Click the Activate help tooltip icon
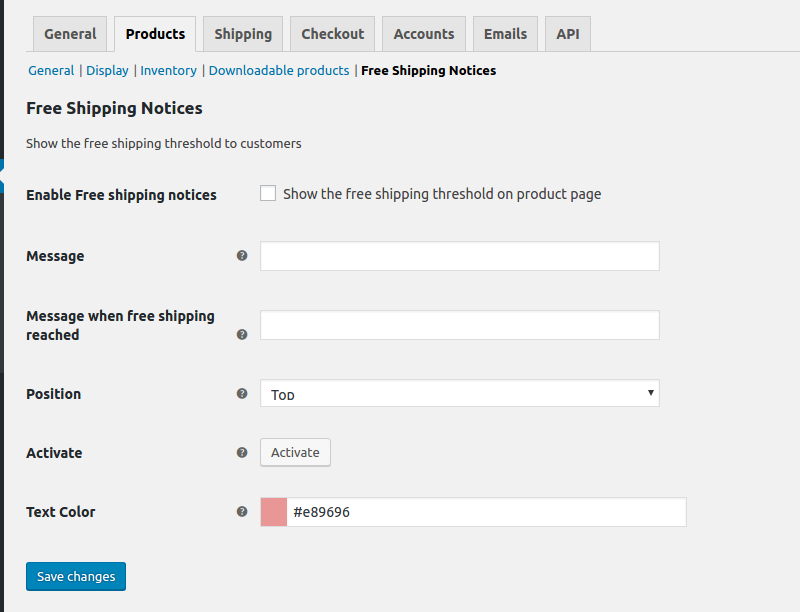The height and width of the screenshot is (612, 800). point(242,453)
